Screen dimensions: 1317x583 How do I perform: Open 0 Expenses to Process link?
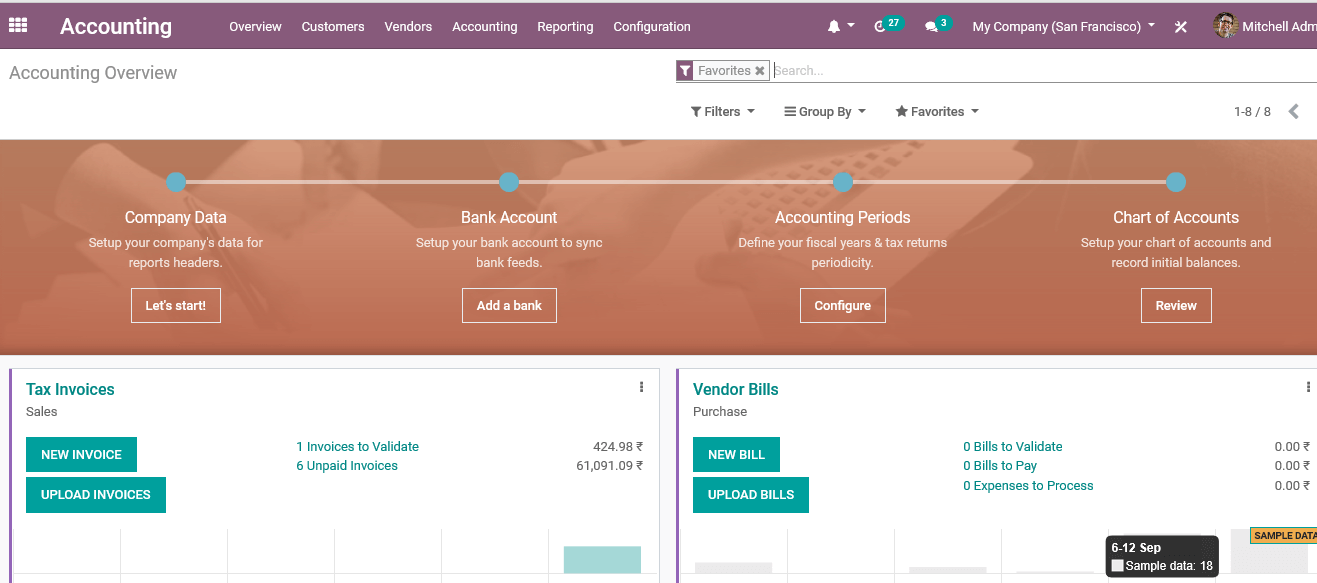(x=1028, y=486)
